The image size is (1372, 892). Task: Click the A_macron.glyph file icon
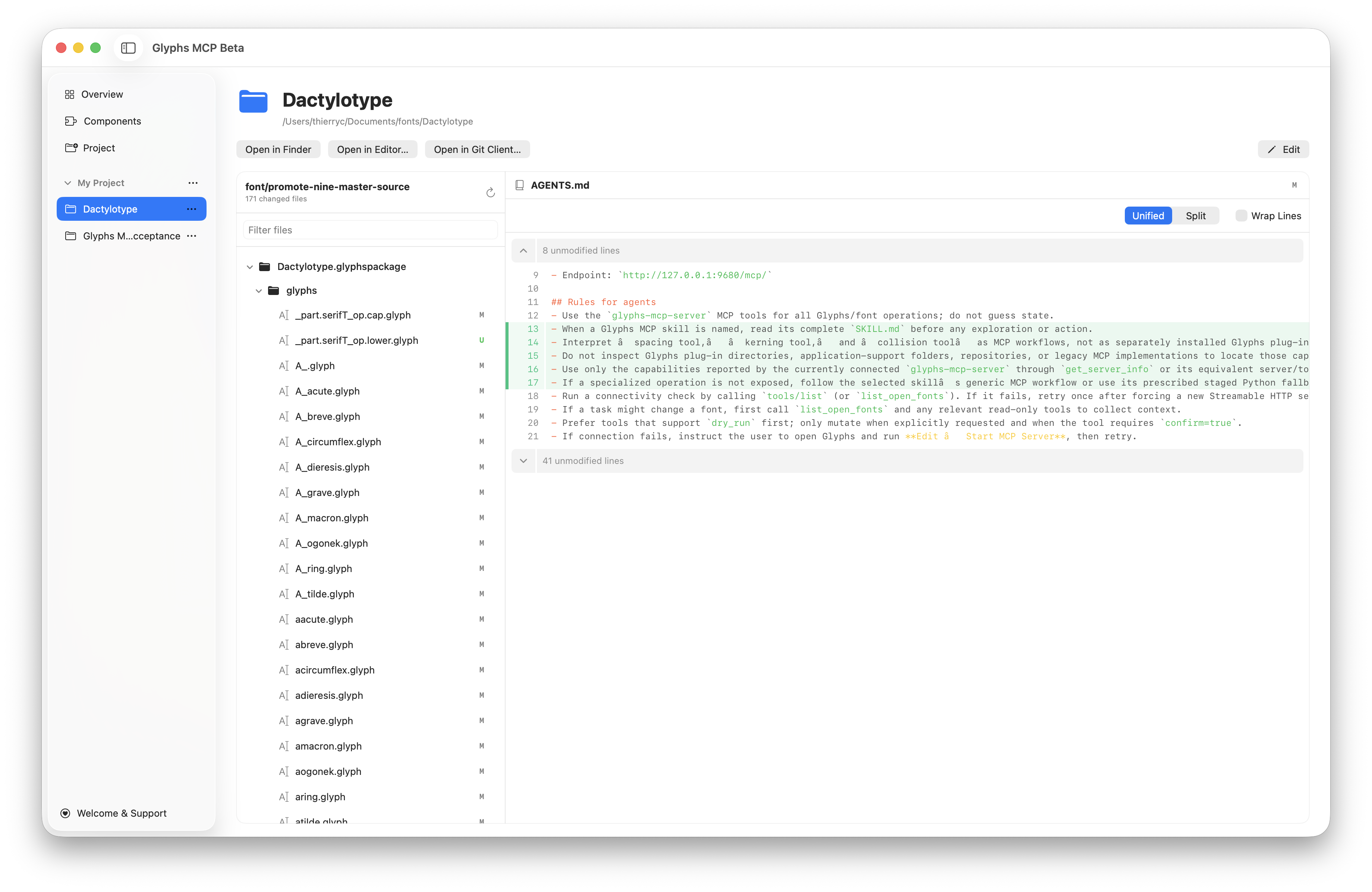point(284,518)
